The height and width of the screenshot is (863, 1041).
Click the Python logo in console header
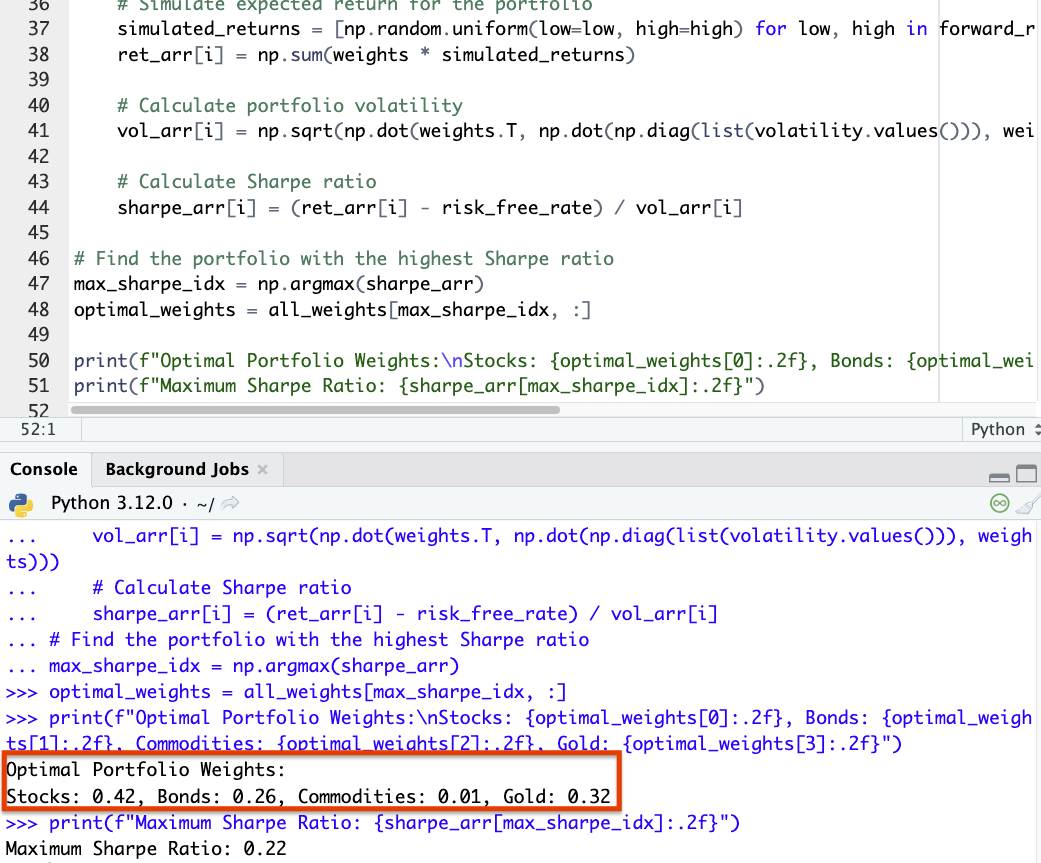(x=21, y=505)
